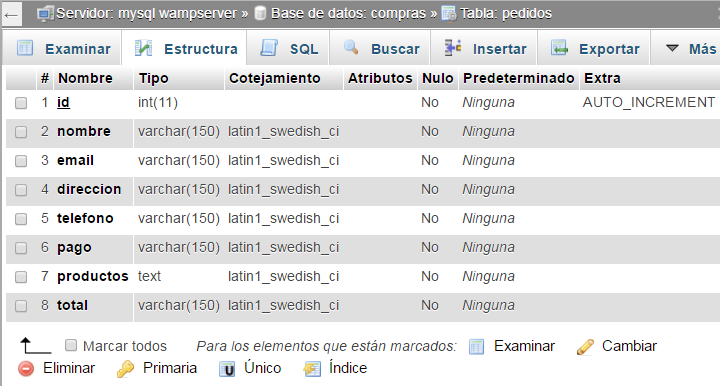Expand the Más dropdown menu
Screen dimensions: 720x386
[691, 49]
